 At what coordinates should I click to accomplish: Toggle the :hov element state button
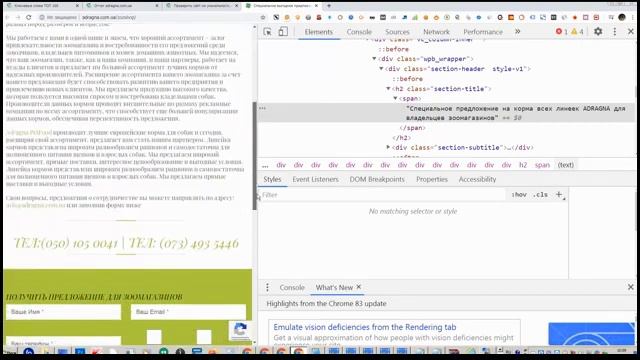pyautogui.click(x=519, y=195)
